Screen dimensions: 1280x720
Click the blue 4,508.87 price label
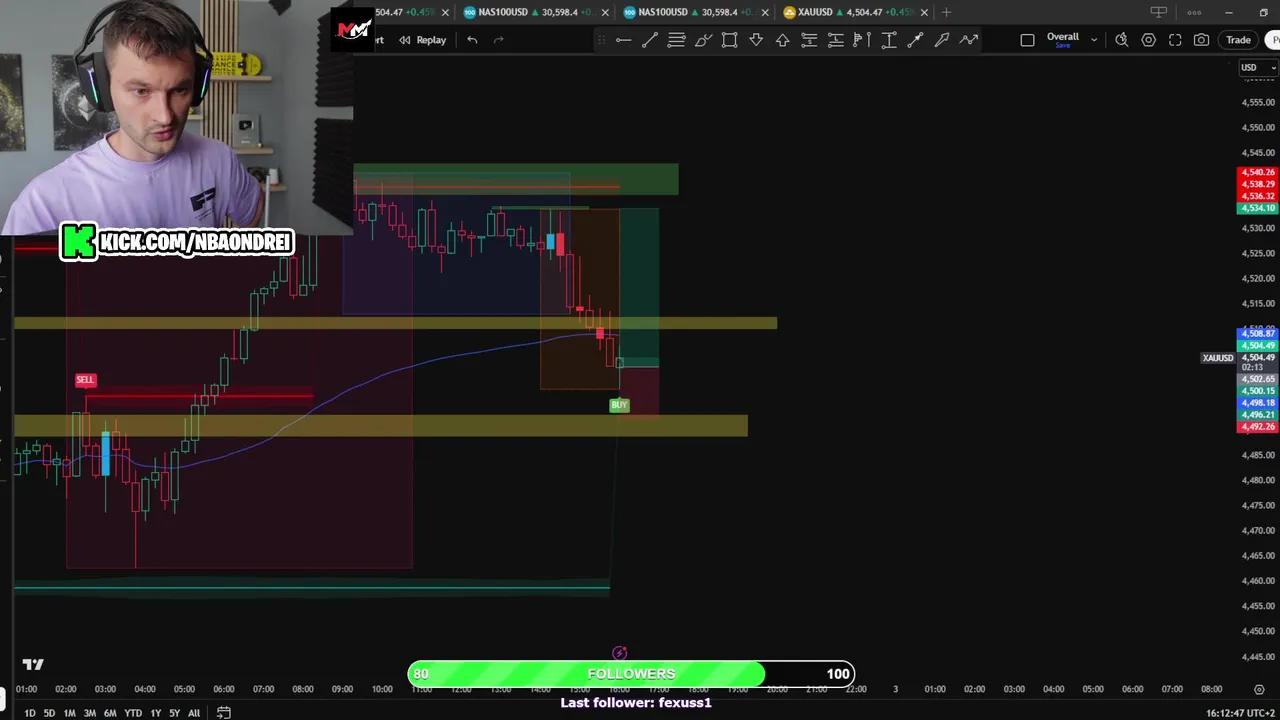tap(1258, 334)
